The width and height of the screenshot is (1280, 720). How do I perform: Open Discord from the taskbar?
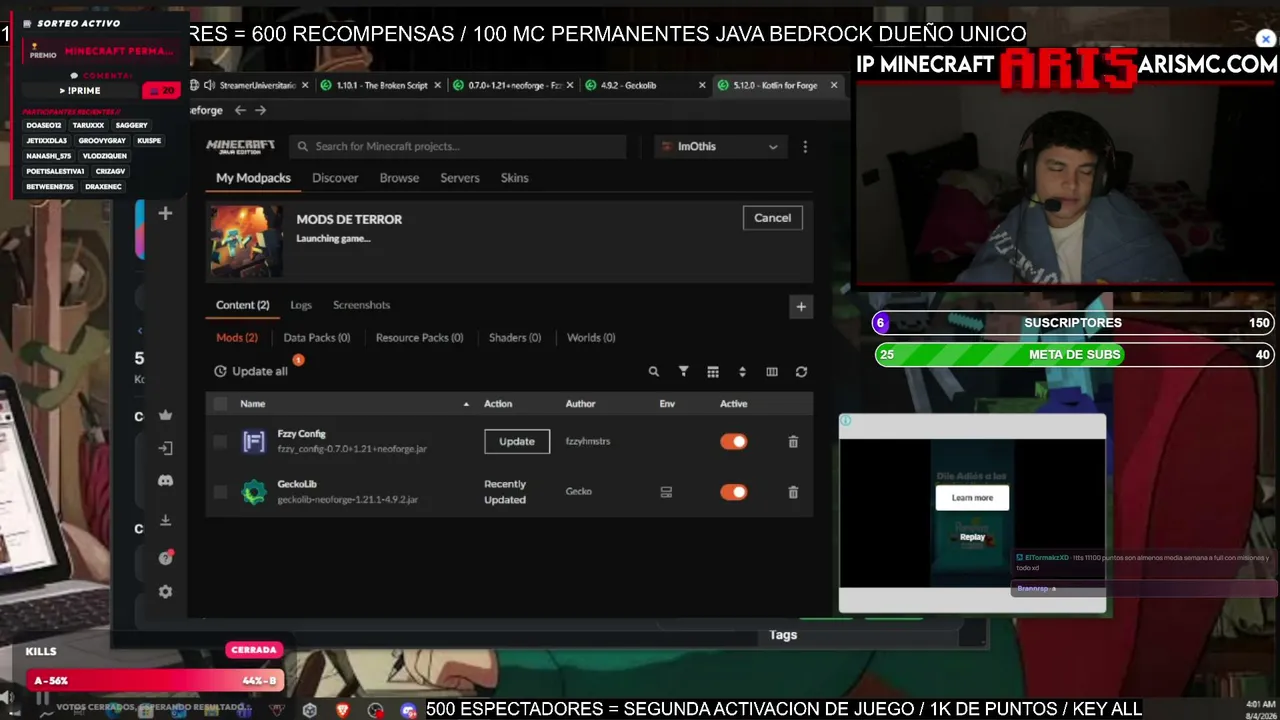point(408,710)
